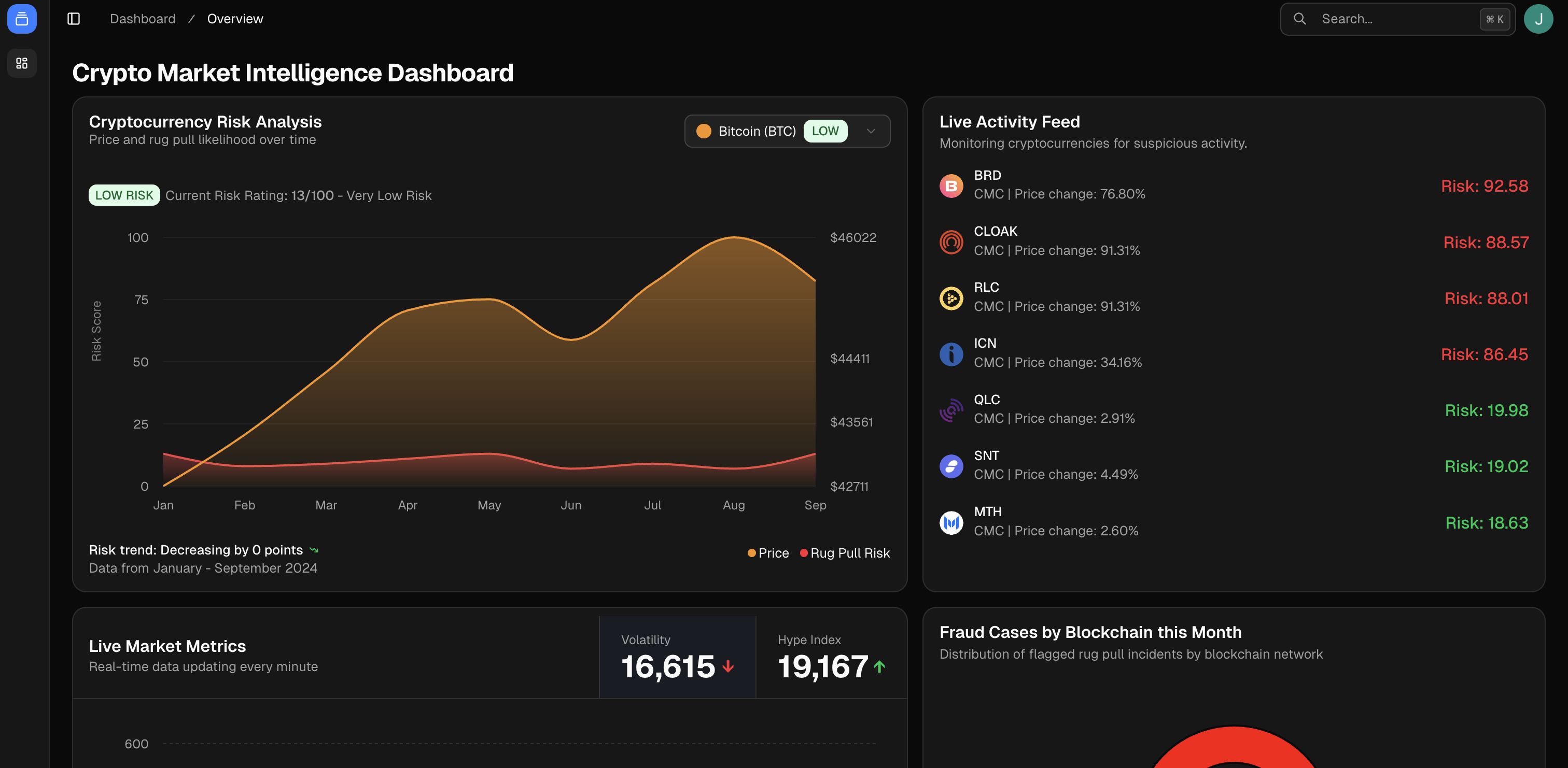The image size is (1568, 768).
Task: Toggle the Rug Pull Risk legend swatch
Action: (804, 552)
